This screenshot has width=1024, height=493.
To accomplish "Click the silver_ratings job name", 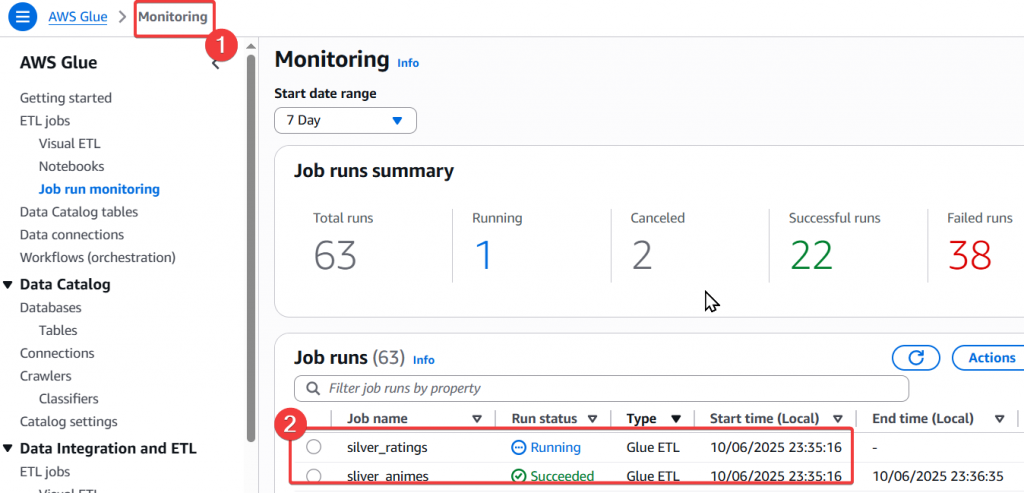I will point(387,447).
